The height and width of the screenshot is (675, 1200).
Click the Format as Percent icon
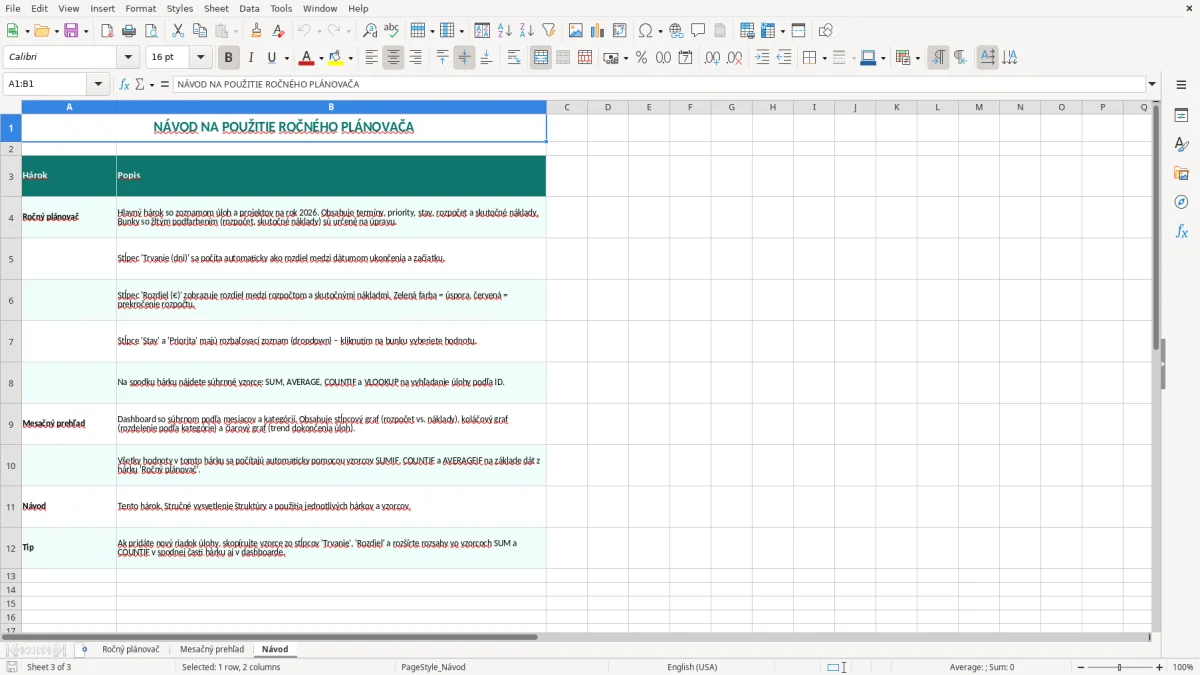[x=641, y=58]
